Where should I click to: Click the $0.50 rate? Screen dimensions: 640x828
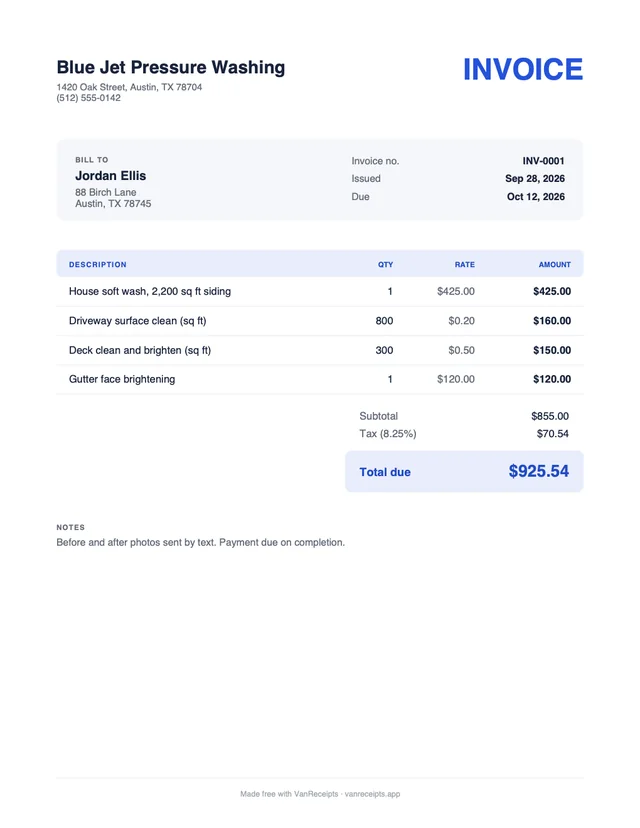[x=462, y=351]
